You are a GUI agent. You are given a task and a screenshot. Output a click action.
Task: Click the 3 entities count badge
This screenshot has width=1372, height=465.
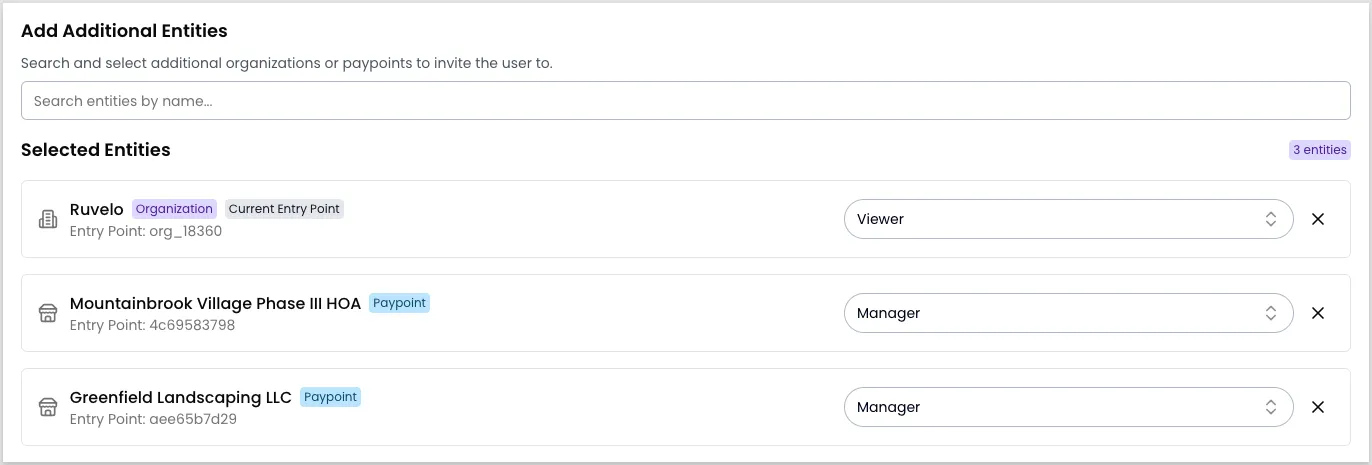coord(1320,150)
